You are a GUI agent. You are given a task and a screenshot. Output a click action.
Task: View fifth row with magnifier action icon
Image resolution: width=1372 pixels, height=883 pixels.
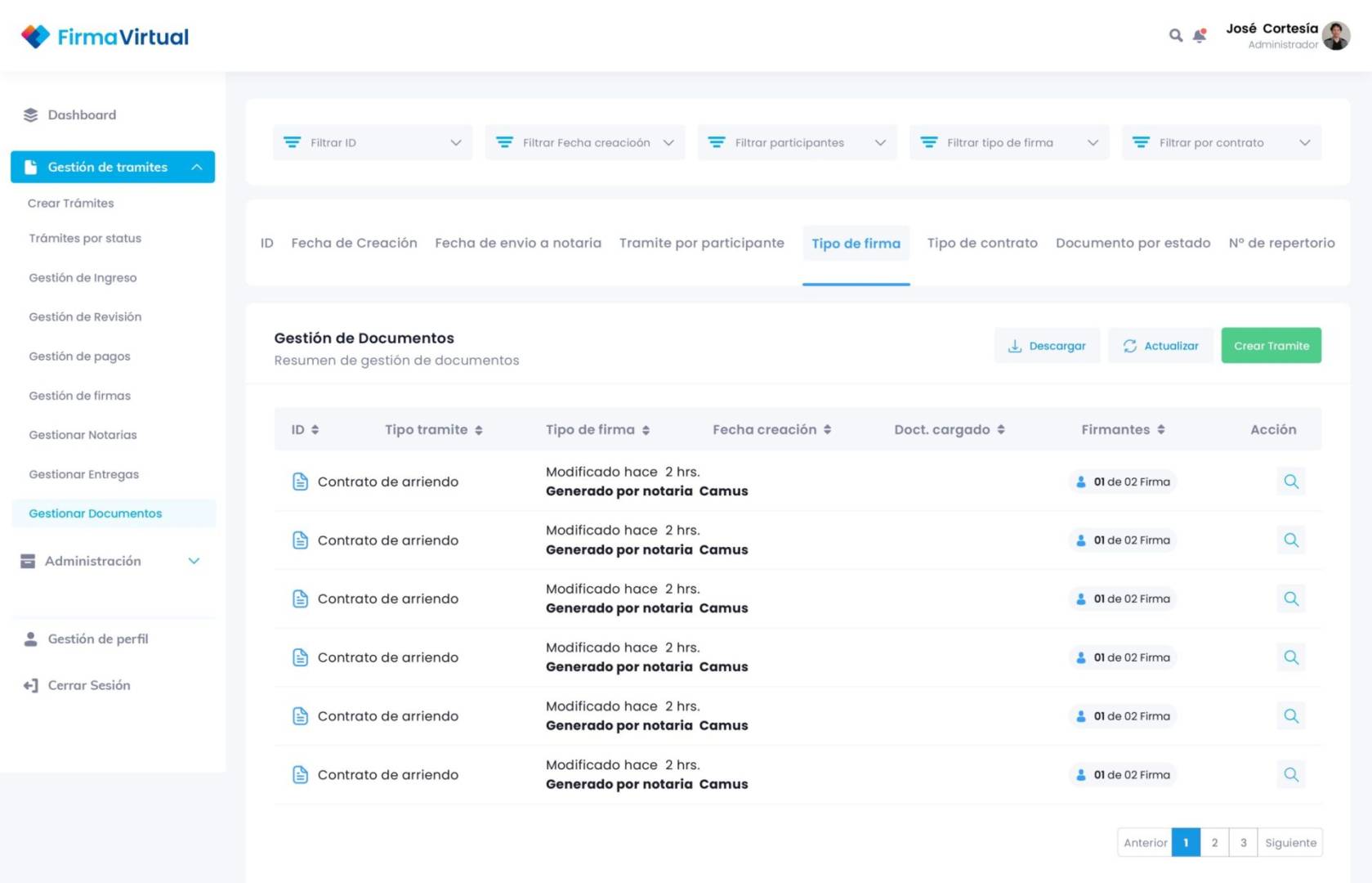tap(1291, 716)
